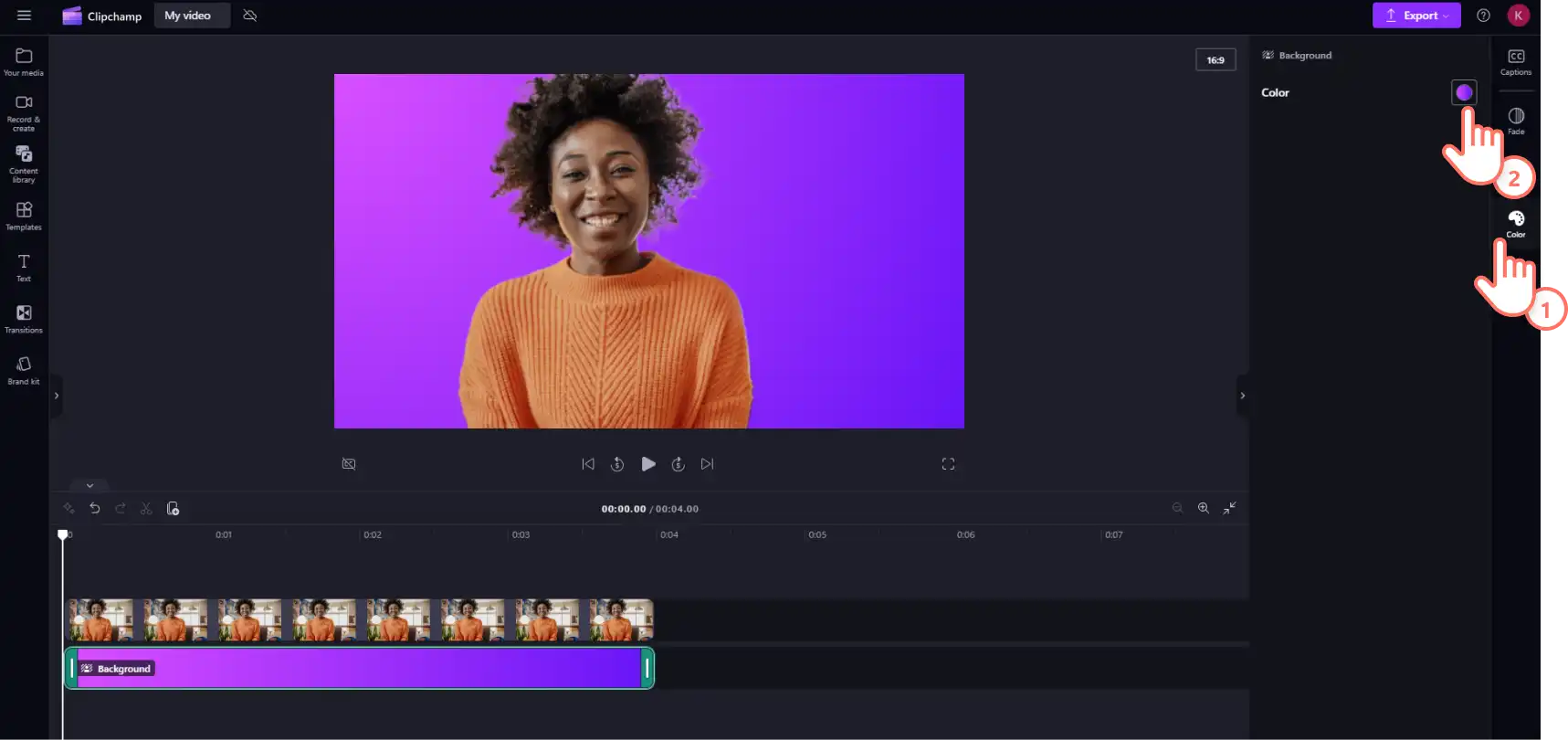1568x740 pixels.
Task: Click the video preview canvas
Action: pyautogui.click(x=649, y=251)
